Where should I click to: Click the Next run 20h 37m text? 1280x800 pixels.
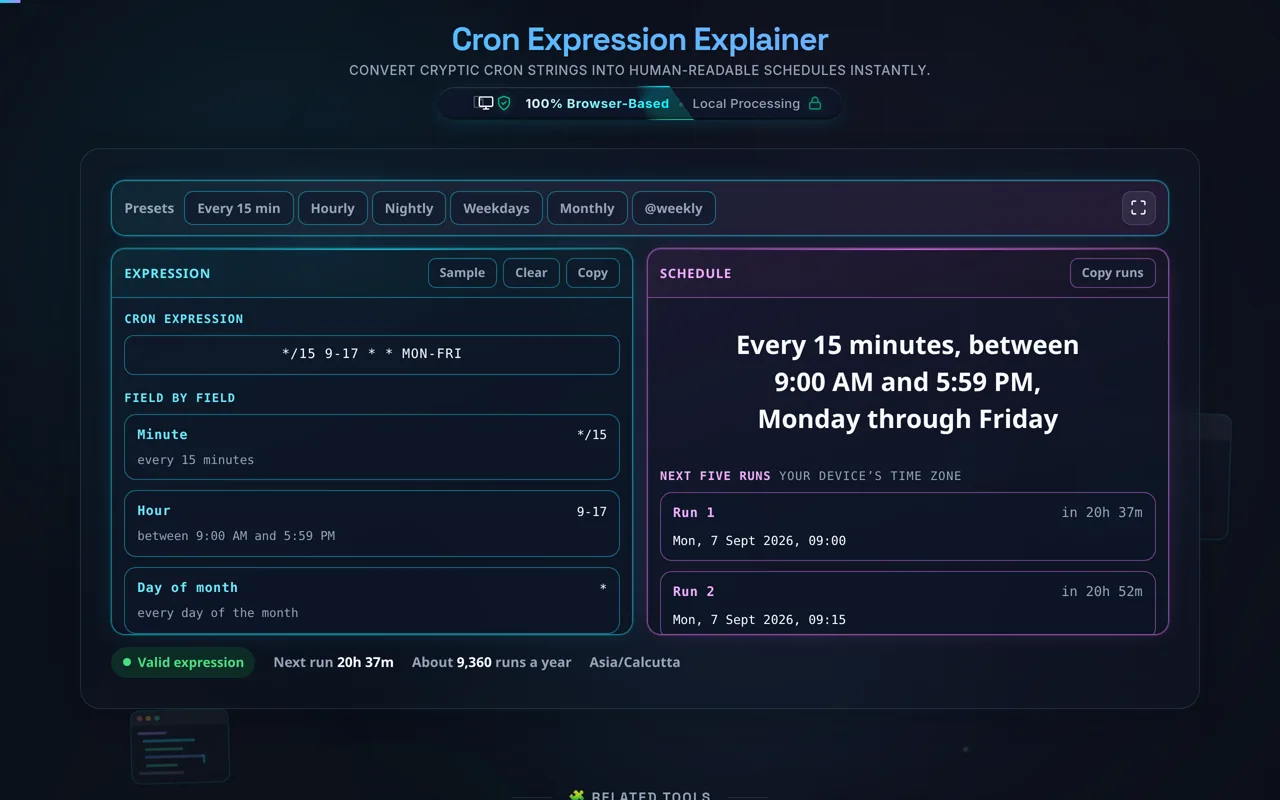click(x=333, y=662)
